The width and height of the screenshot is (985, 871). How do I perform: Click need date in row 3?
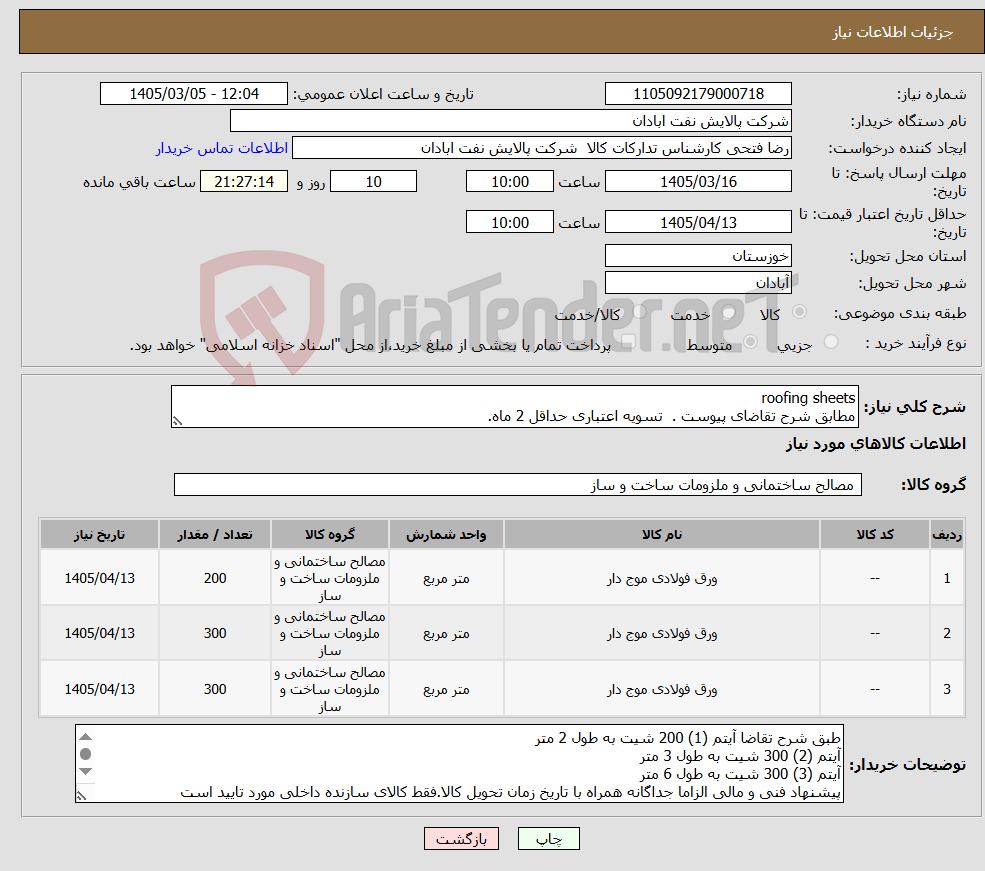[99, 689]
